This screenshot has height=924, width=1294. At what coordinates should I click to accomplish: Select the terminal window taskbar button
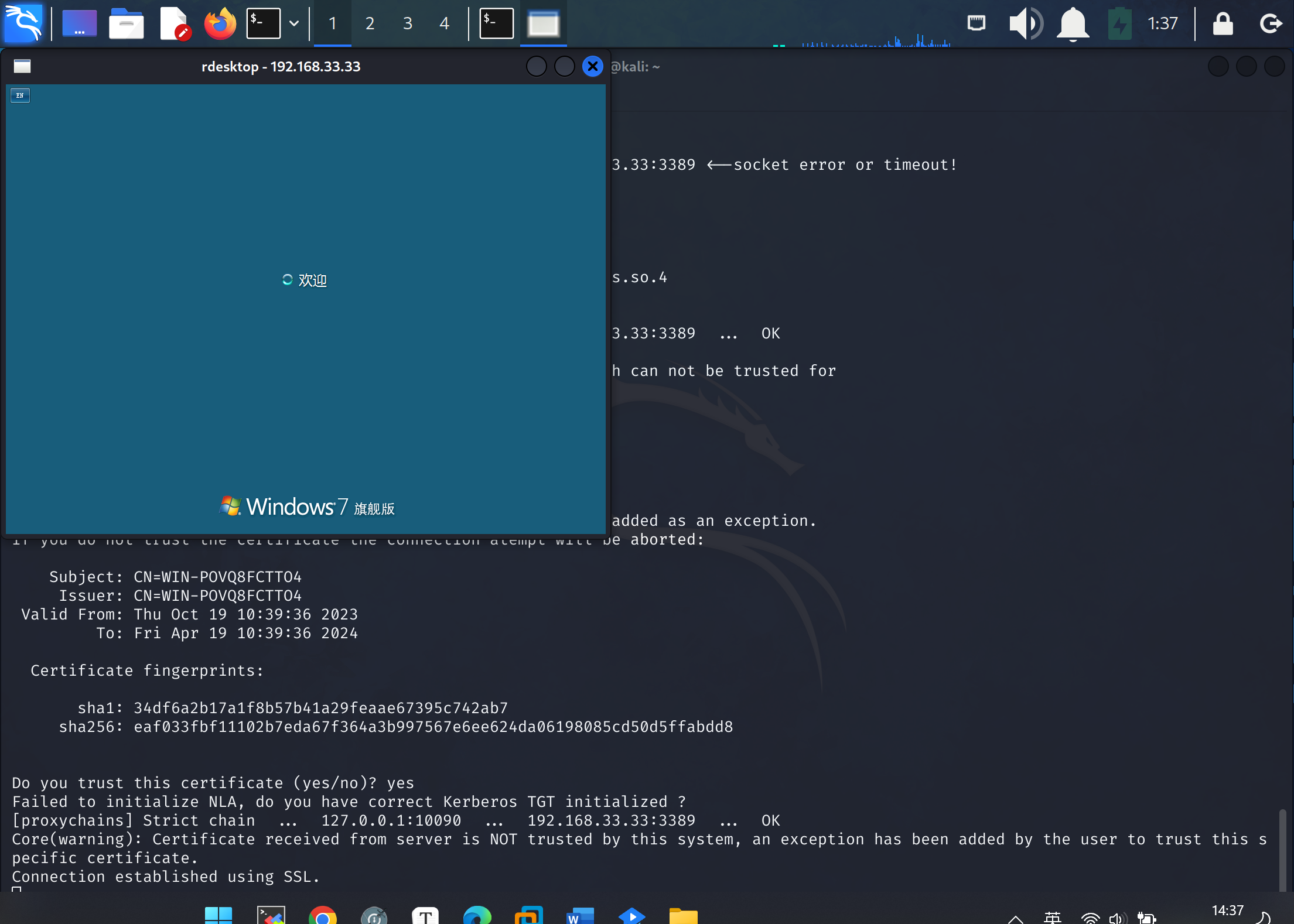coord(496,23)
